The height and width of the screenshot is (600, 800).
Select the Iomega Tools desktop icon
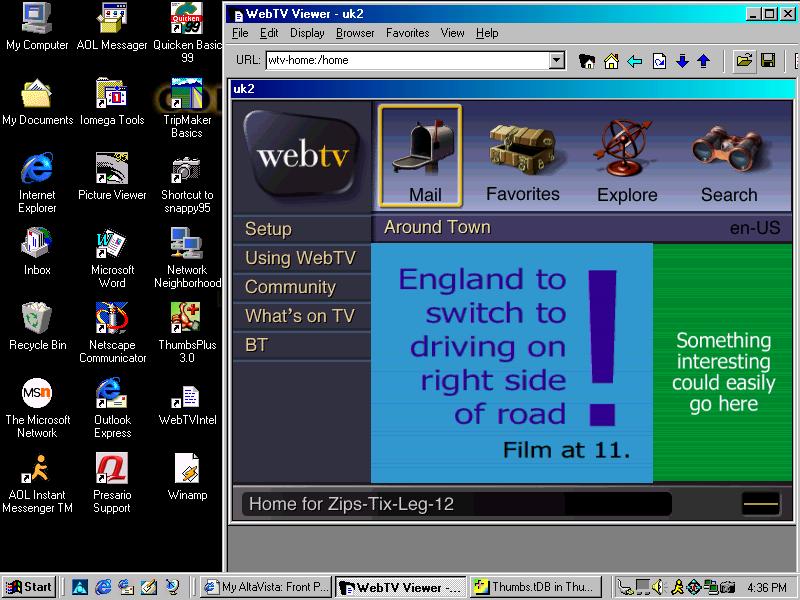[x=112, y=102]
